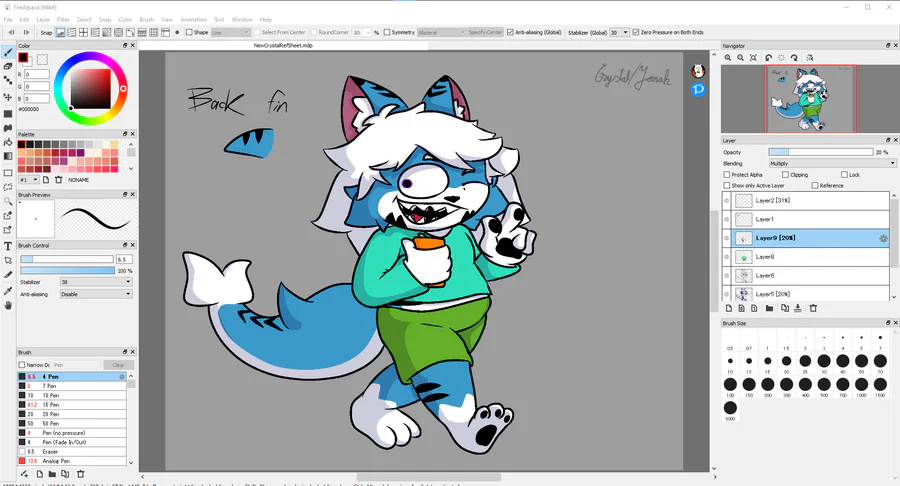900x486 pixels.
Task: Click the Navigator preview thumbnail
Action: [x=810, y=99]
